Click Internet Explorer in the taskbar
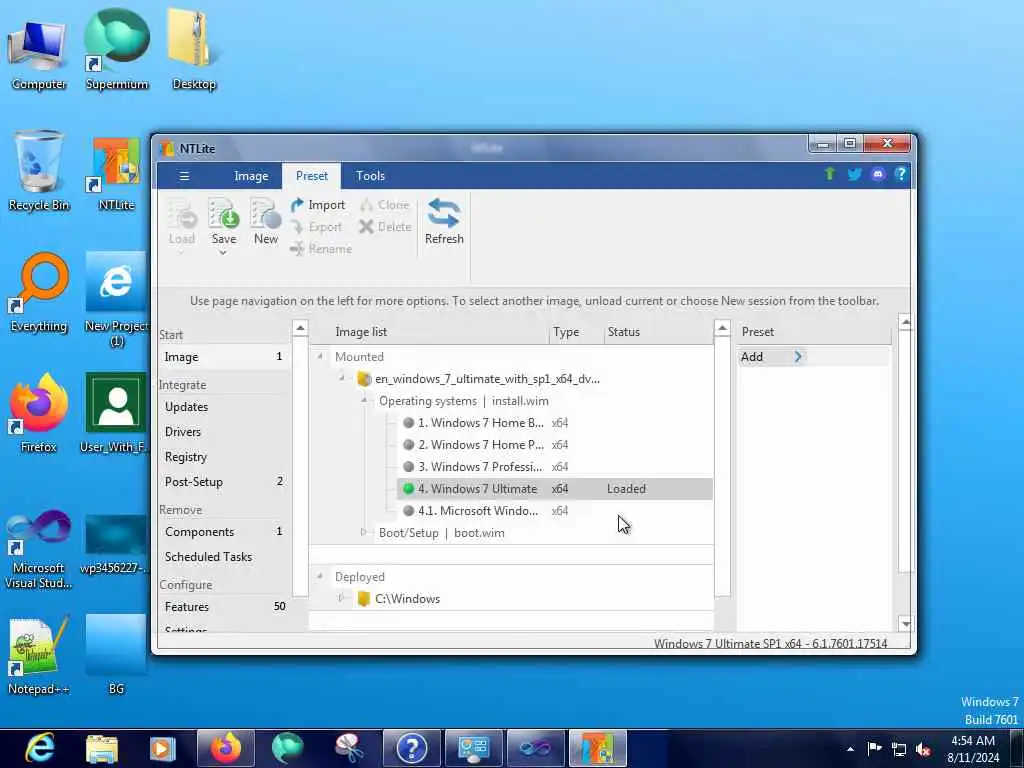The width and height of the screenshot is (1024, 768). click(x=39, y=748)
